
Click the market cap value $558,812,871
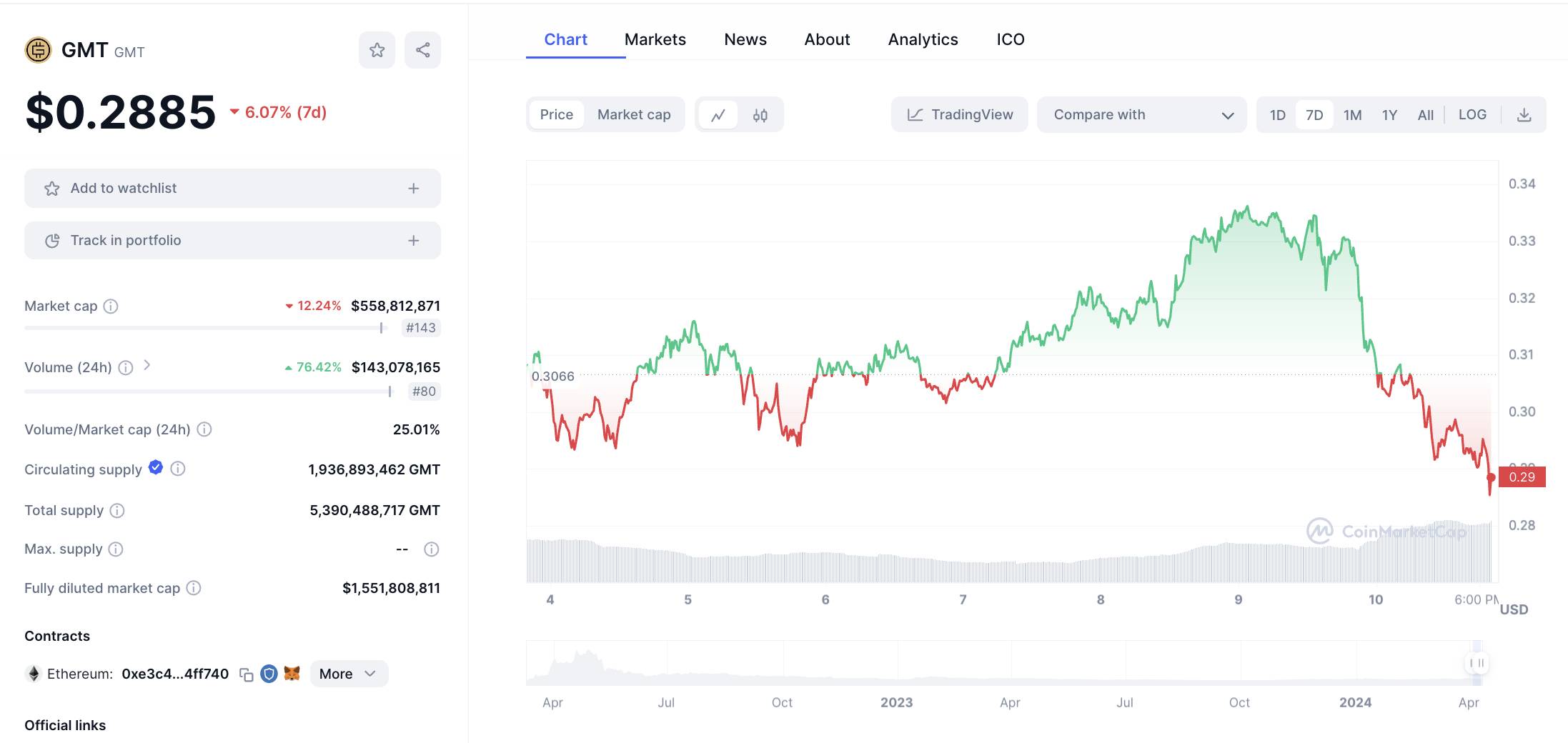click(395, 306)
